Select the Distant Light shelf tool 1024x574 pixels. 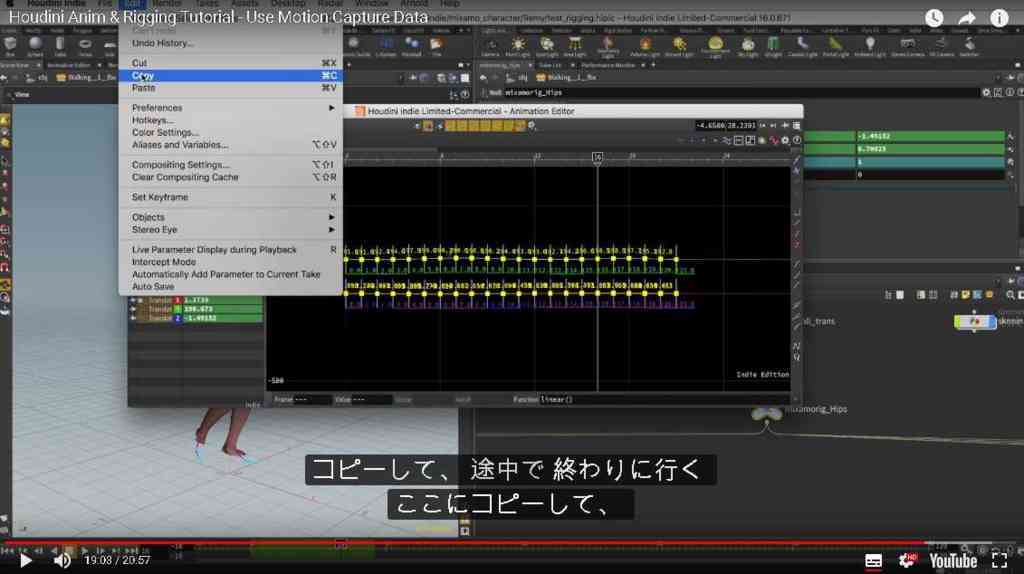(x=679, y=46)
